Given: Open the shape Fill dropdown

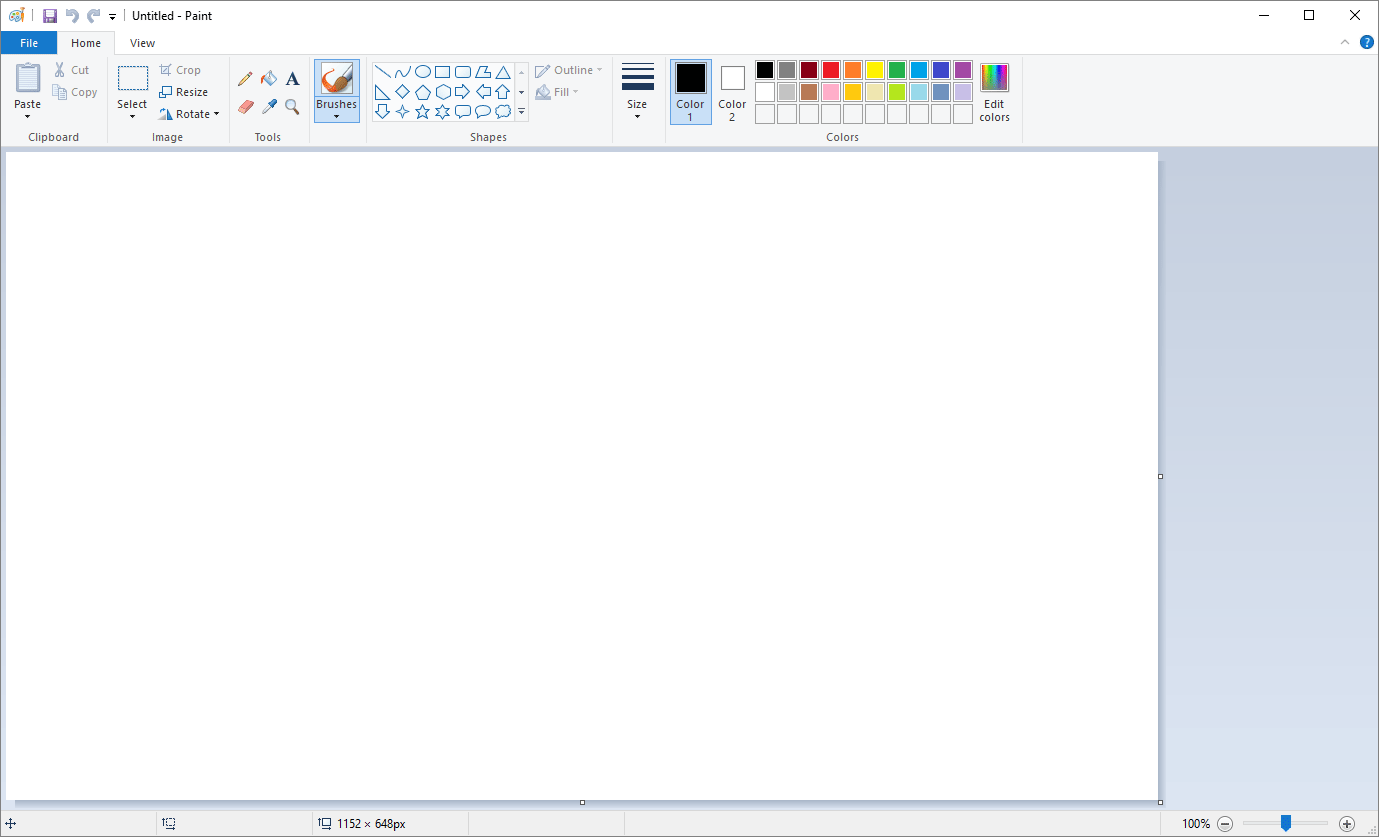Looking at the screenshot, I should point(558,92).
